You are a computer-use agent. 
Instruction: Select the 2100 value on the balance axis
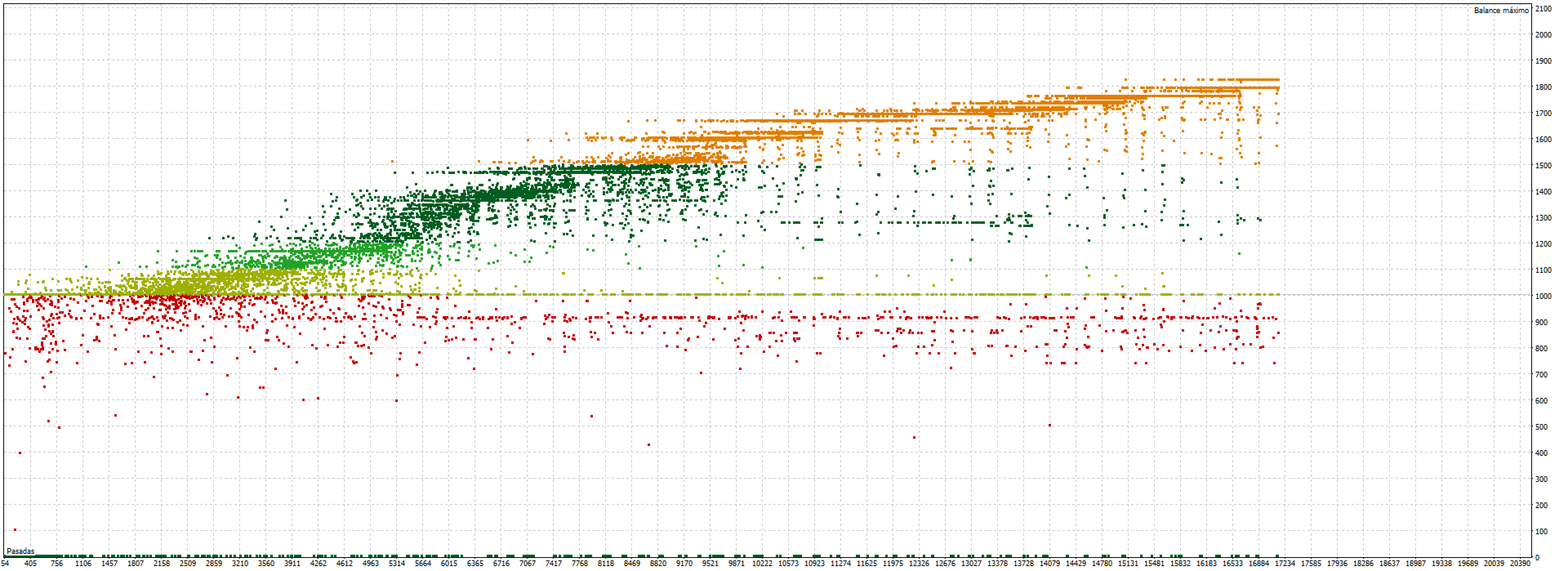click(x=1543, y=9)
